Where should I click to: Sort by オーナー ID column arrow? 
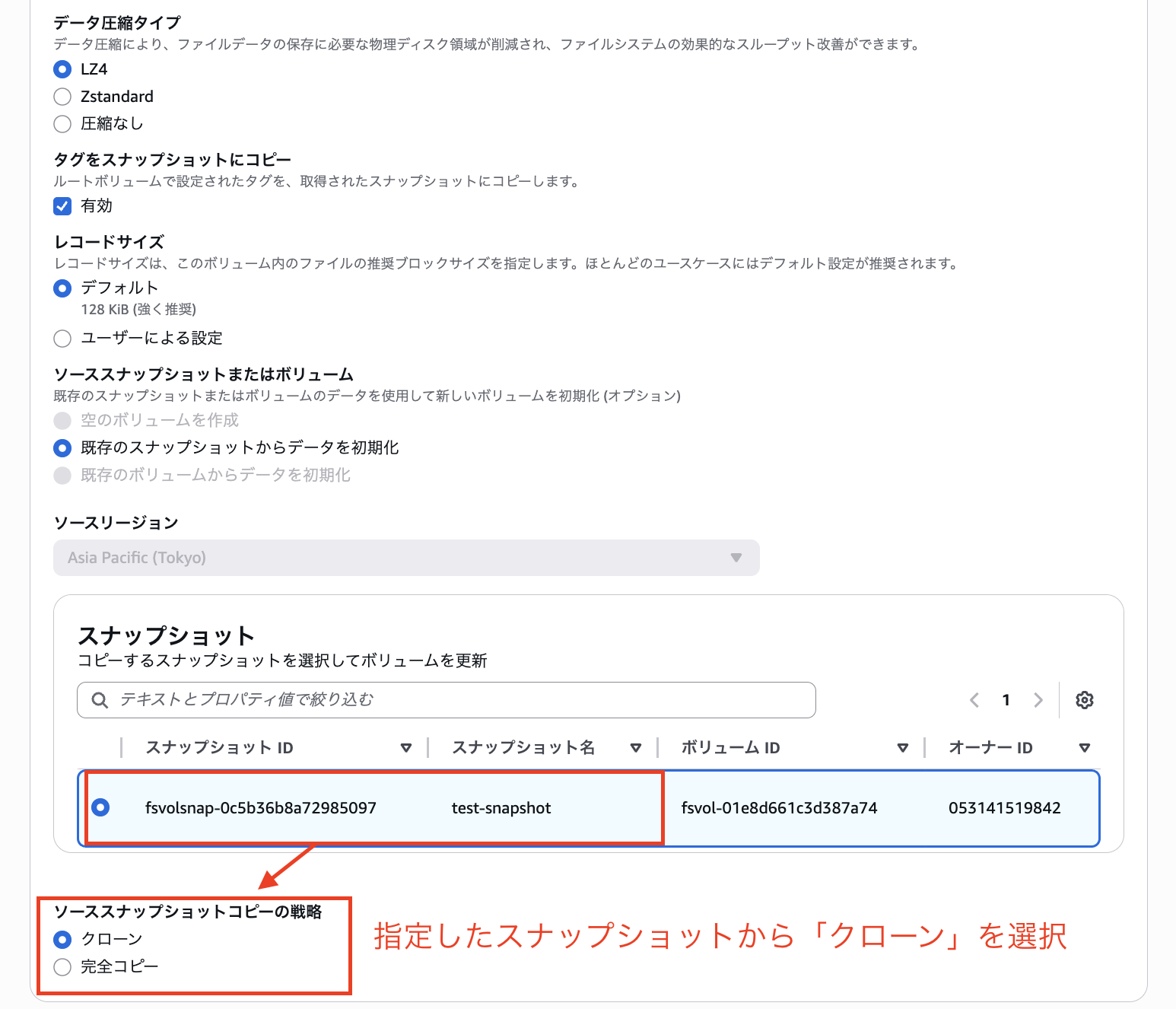click(x=1085, y=748)
